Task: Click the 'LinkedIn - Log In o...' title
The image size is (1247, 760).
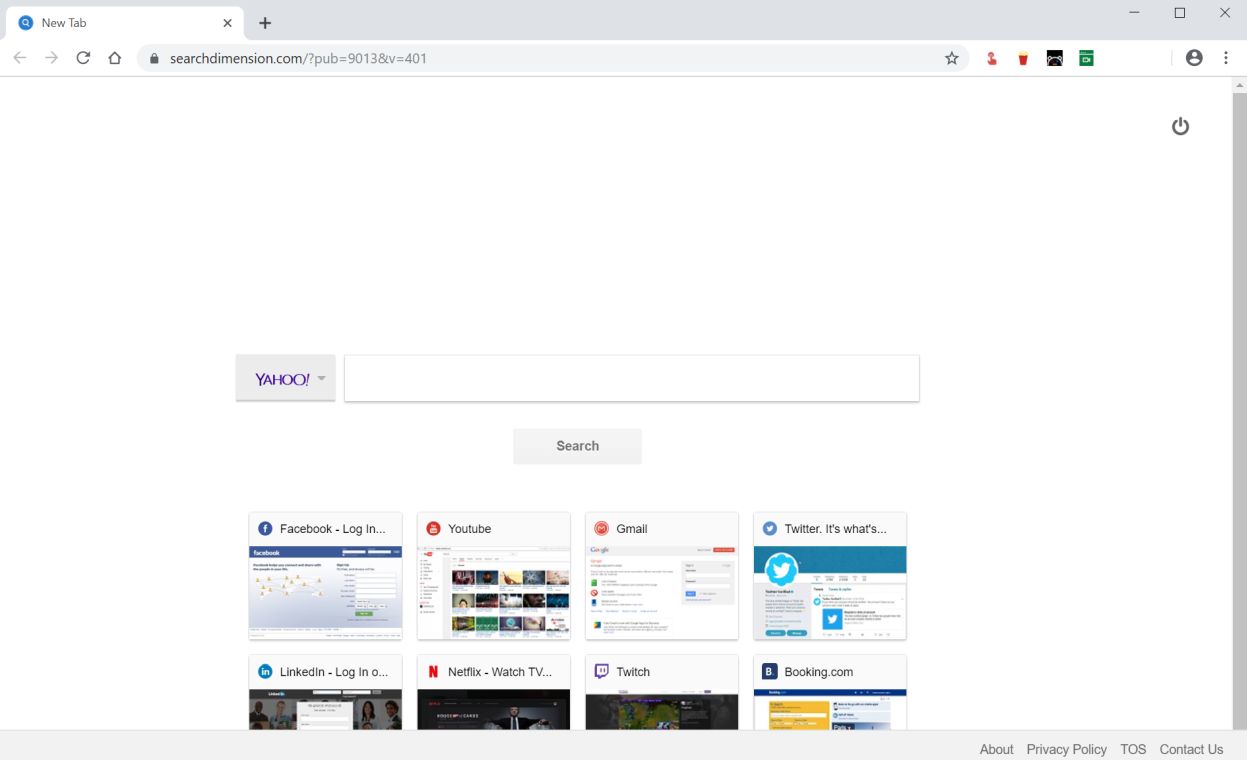Action: [x=334, y=672]
